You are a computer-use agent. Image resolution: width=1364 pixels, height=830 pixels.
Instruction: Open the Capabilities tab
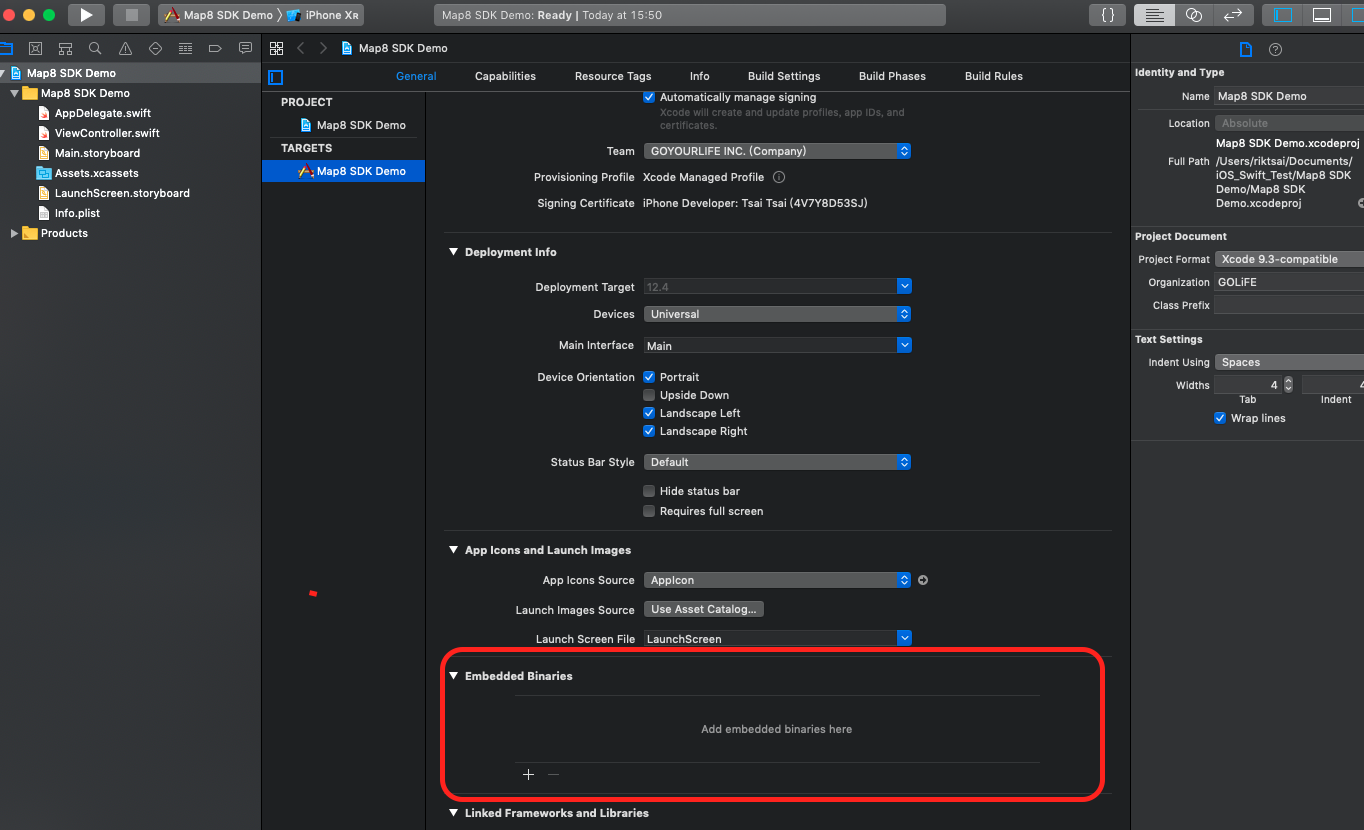pyautogui.click(x=505, y=76)
